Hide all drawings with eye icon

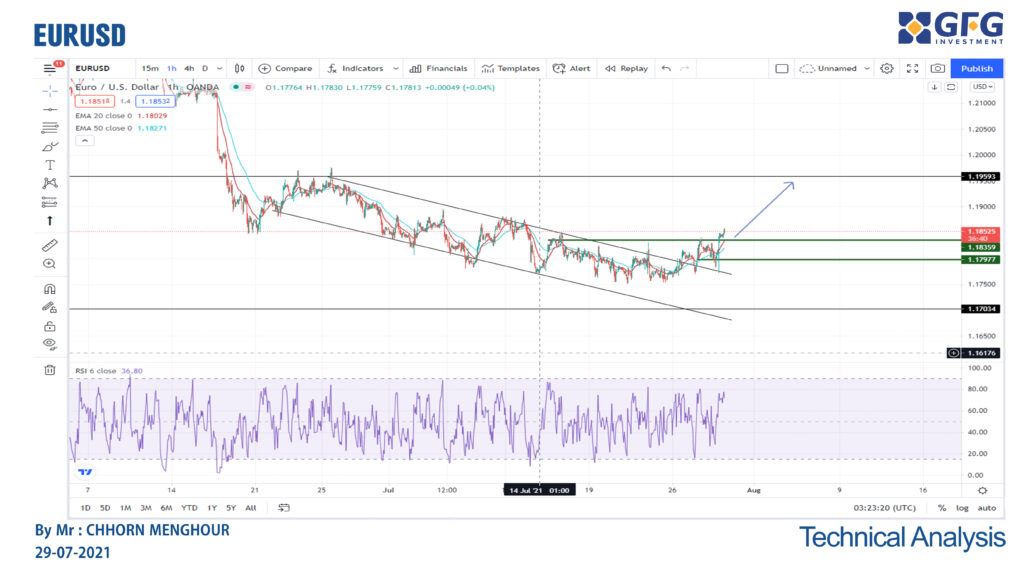click(50, 343)
